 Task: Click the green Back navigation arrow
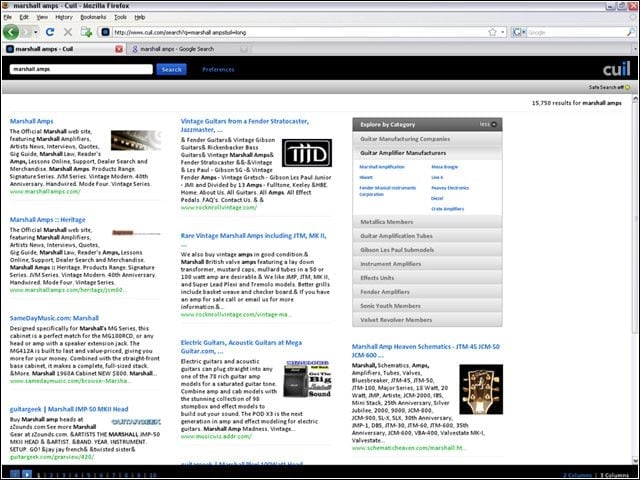pos(11,32)
